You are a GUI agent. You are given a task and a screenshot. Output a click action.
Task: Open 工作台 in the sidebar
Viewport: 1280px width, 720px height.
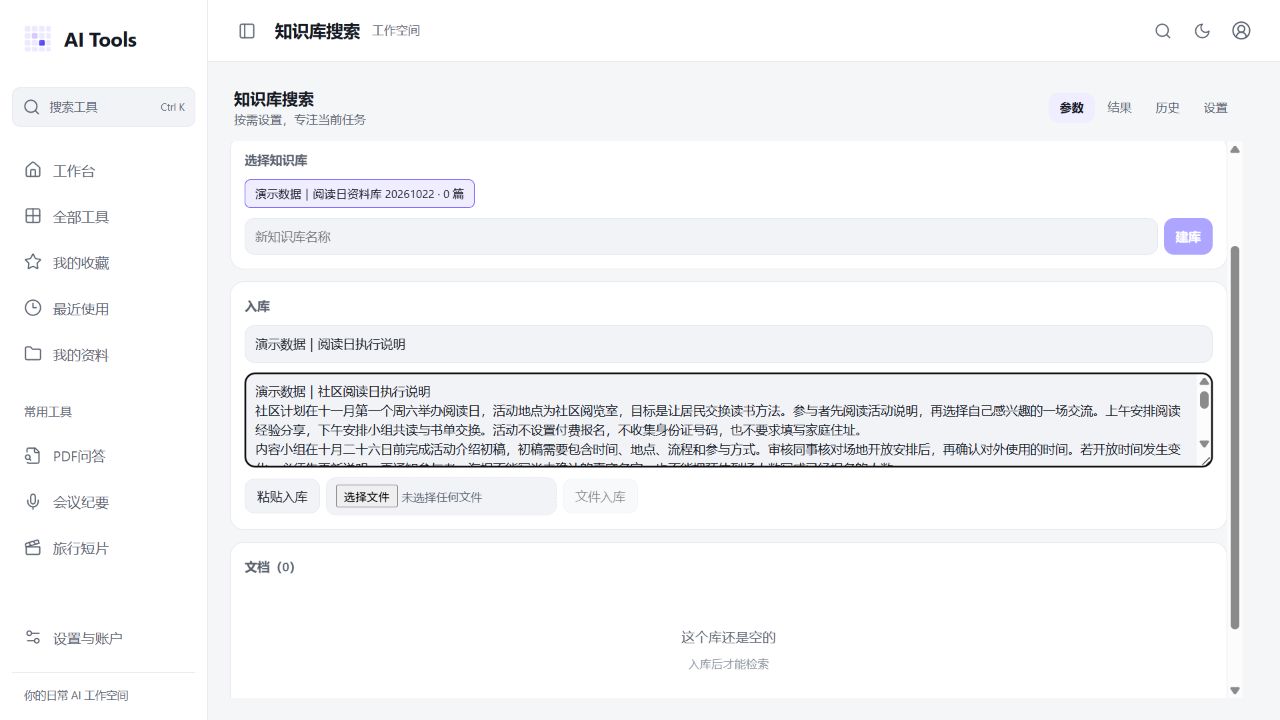pyautogui.click(x=104, y=170)
